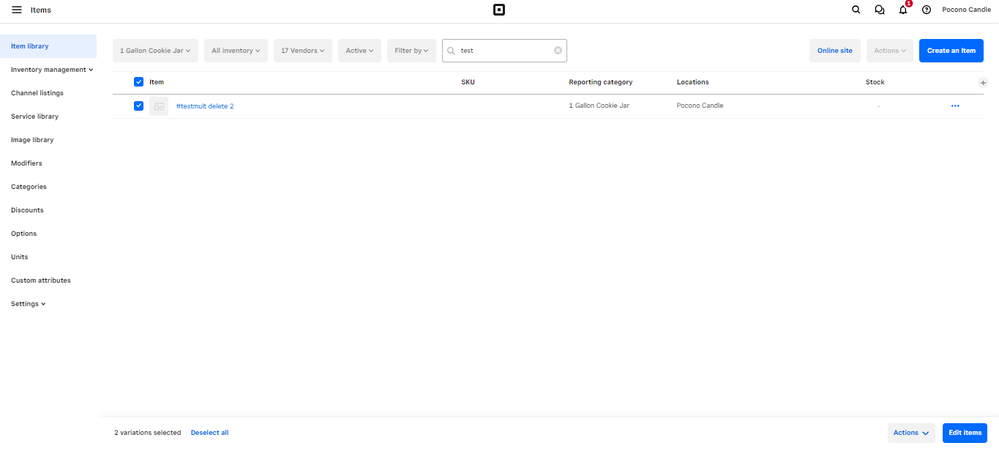Image resolution: width=999 pixels, height=449 pixels.
Task: Open the notifications bell
Action: click(903, 10)
